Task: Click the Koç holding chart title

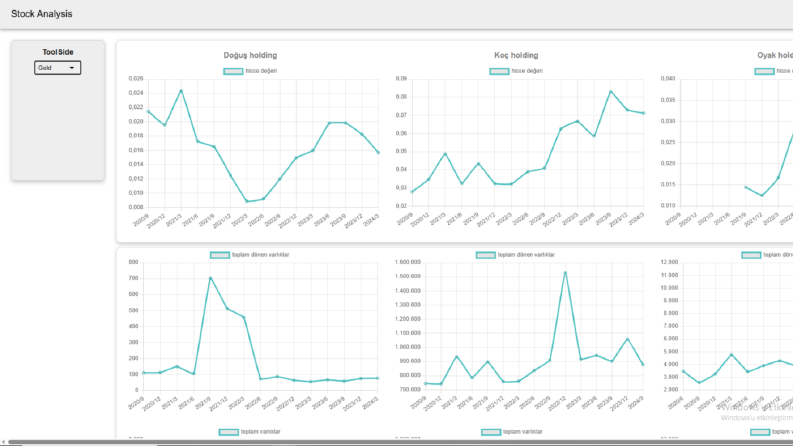Action: (x=516, y=55)
